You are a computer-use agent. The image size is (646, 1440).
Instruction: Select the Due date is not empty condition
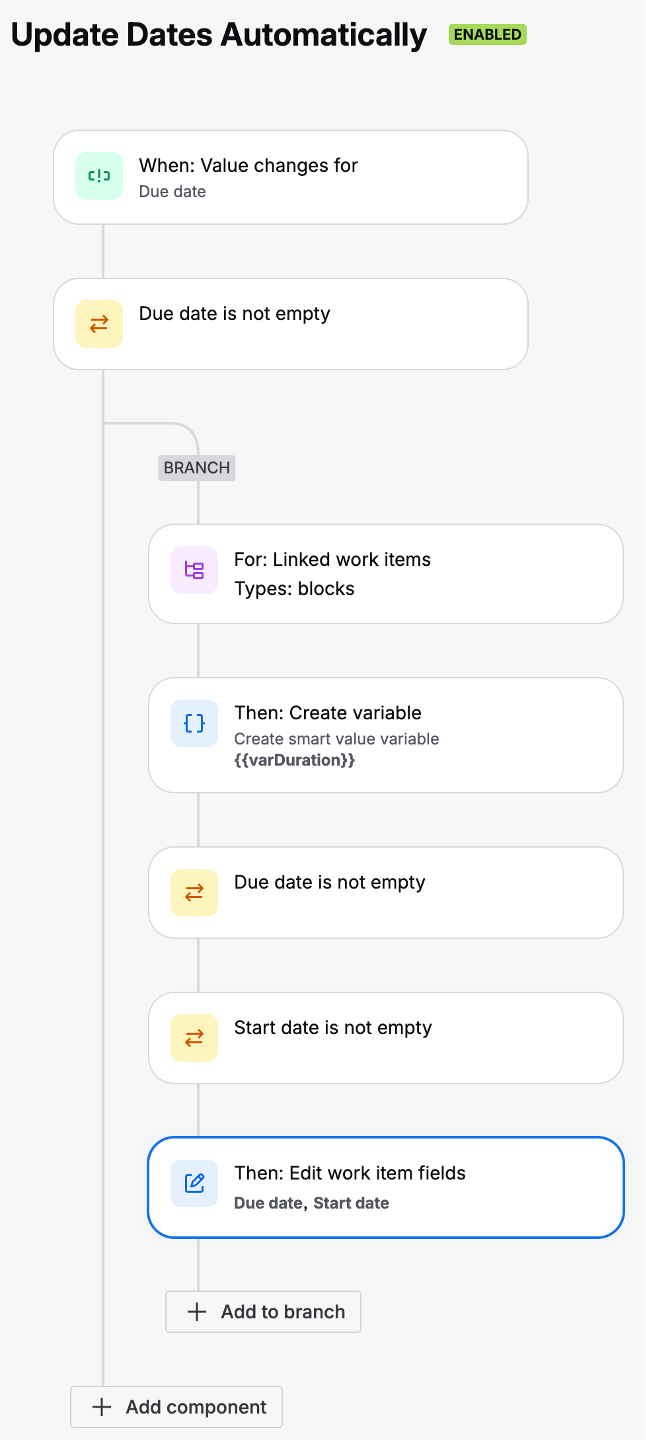click(290, 323)
